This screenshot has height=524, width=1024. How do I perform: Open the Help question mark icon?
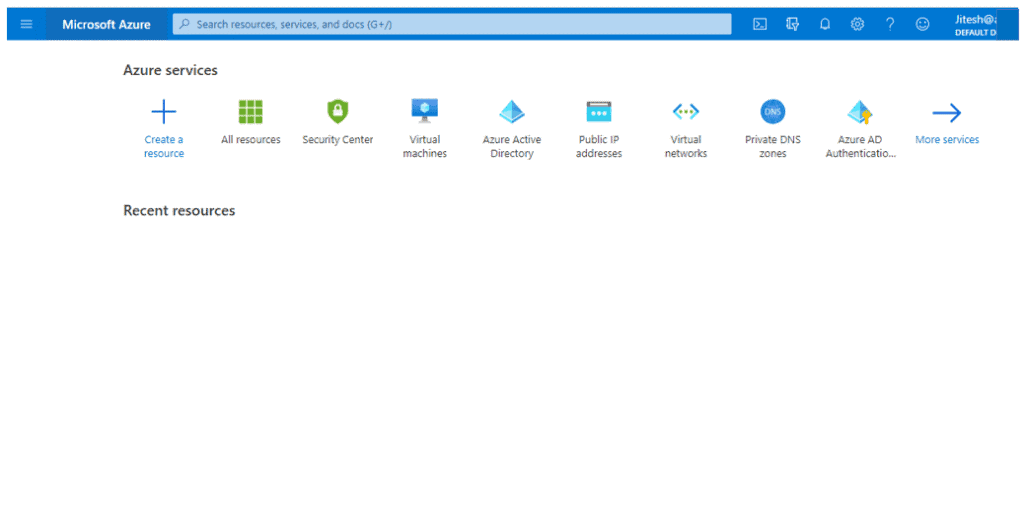point(890,24)
